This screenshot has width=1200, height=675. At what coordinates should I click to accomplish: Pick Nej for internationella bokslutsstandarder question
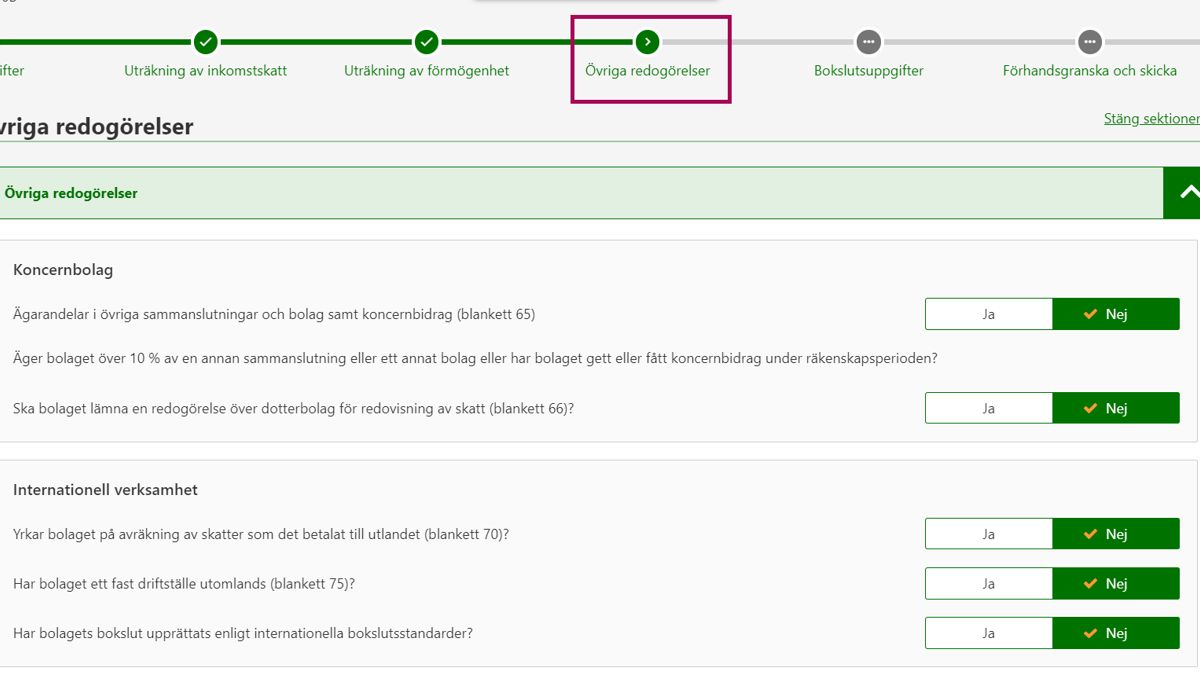coord(1115,633)
